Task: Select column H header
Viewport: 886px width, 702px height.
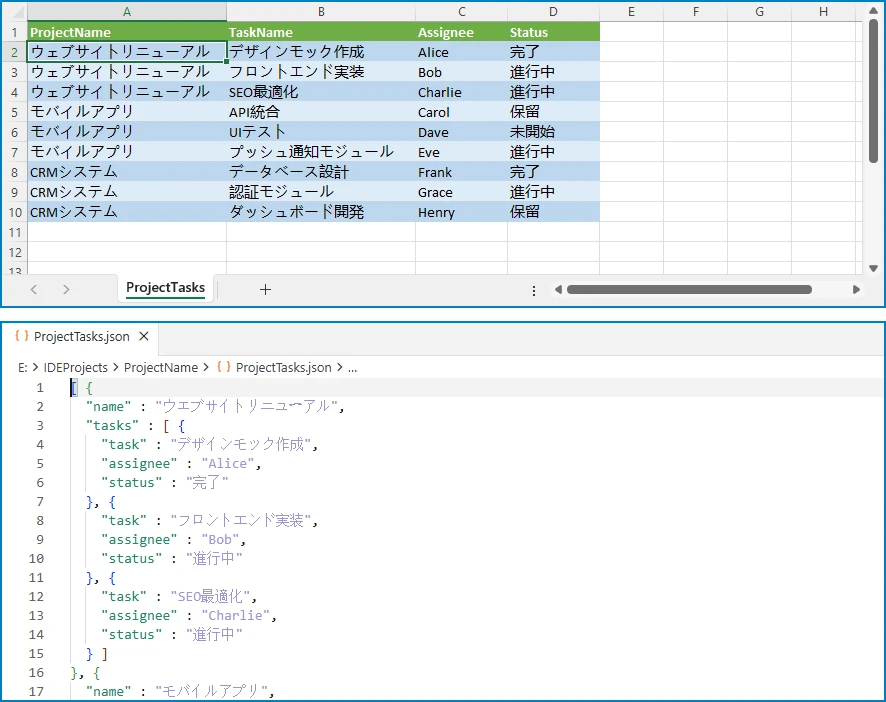Action: (x=823, y=12)
